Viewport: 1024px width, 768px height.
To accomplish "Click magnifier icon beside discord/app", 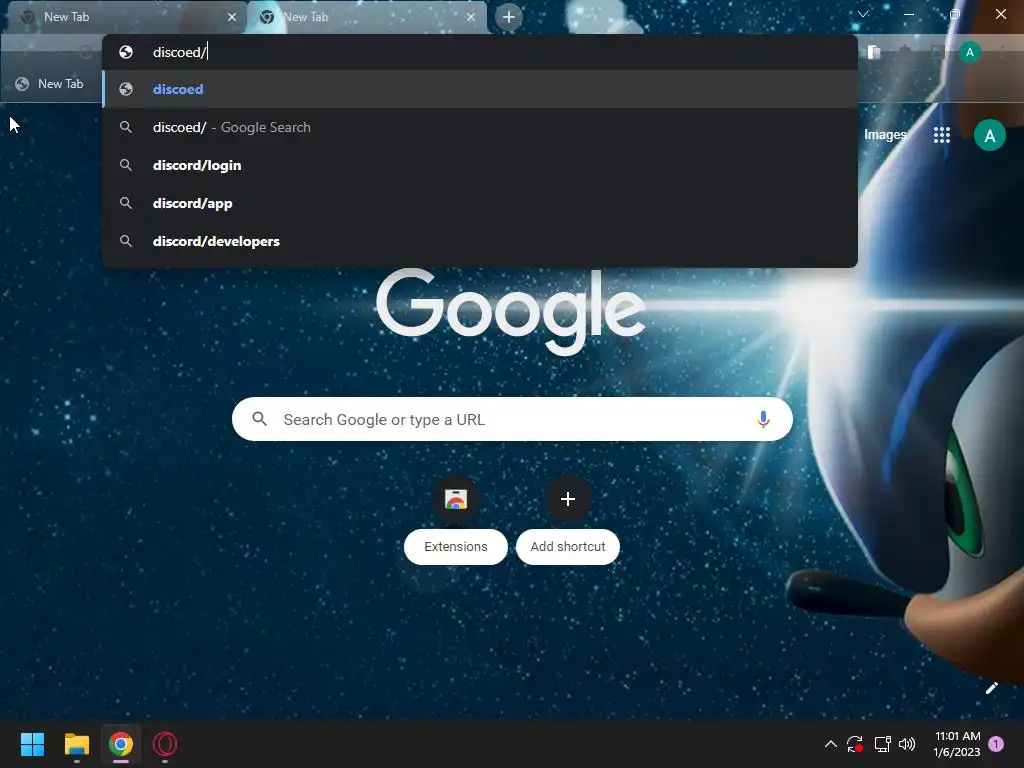I will coord(126,203).
